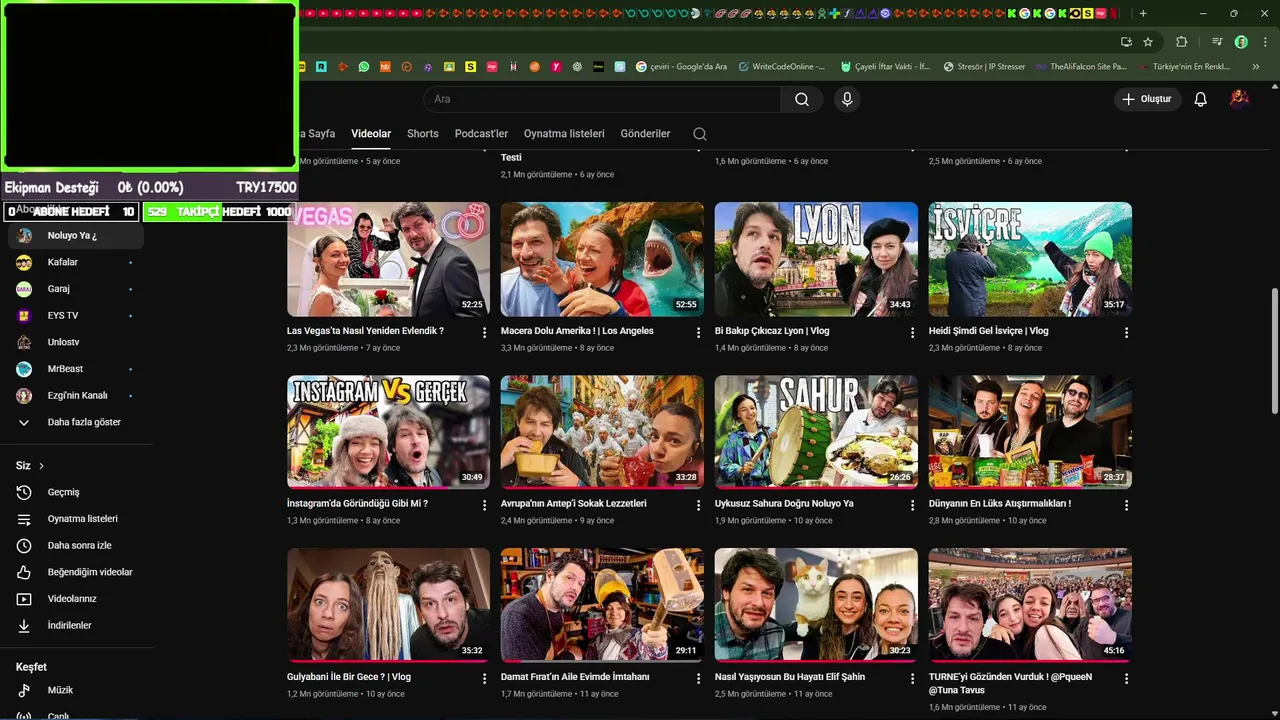Open options for Uykusuz Sahura Doğru Noluyo Ya
1280x720 pixels.
point(913,506)
